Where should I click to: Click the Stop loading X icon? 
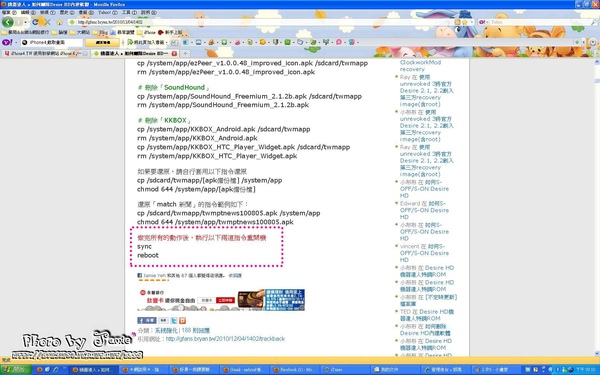coord(47,23)
